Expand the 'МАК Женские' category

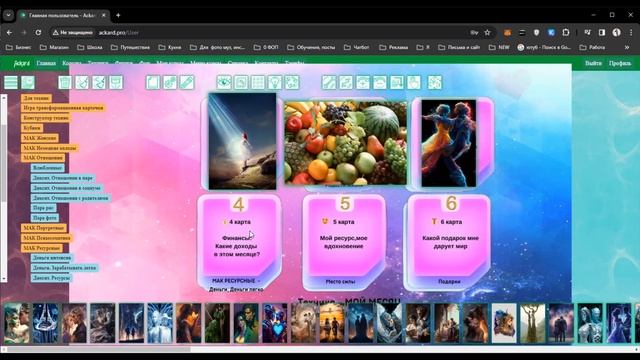[x=40, y=138]
